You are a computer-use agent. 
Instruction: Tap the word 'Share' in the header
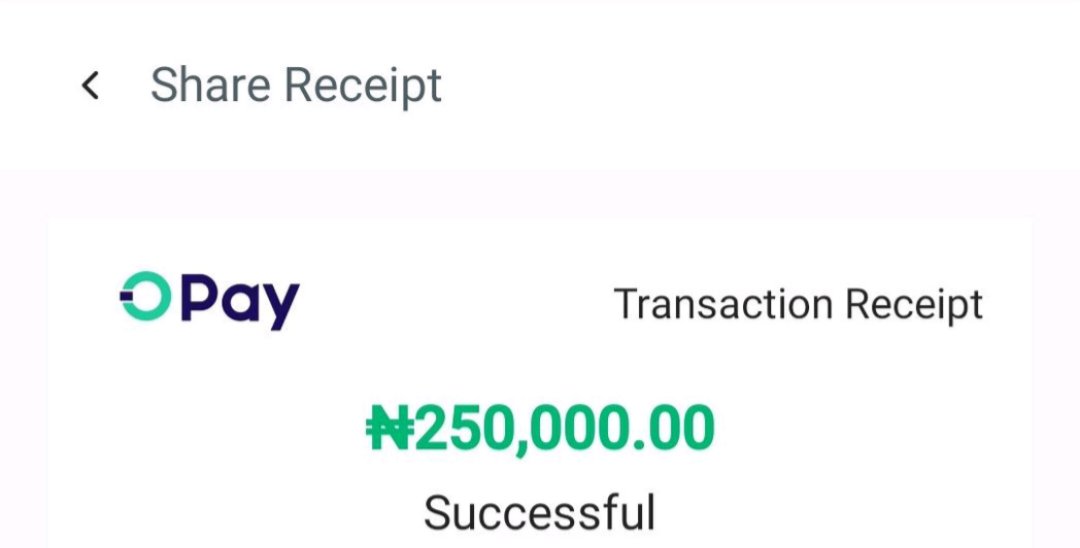(210, 85)
